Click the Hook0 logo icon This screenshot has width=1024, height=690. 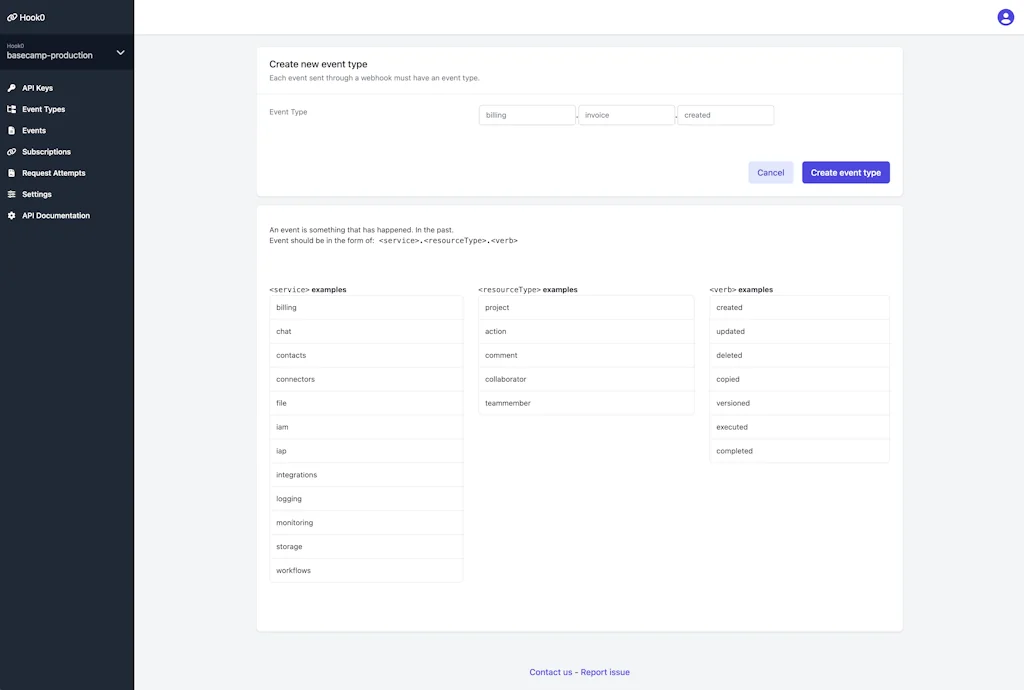click(12, 17)
